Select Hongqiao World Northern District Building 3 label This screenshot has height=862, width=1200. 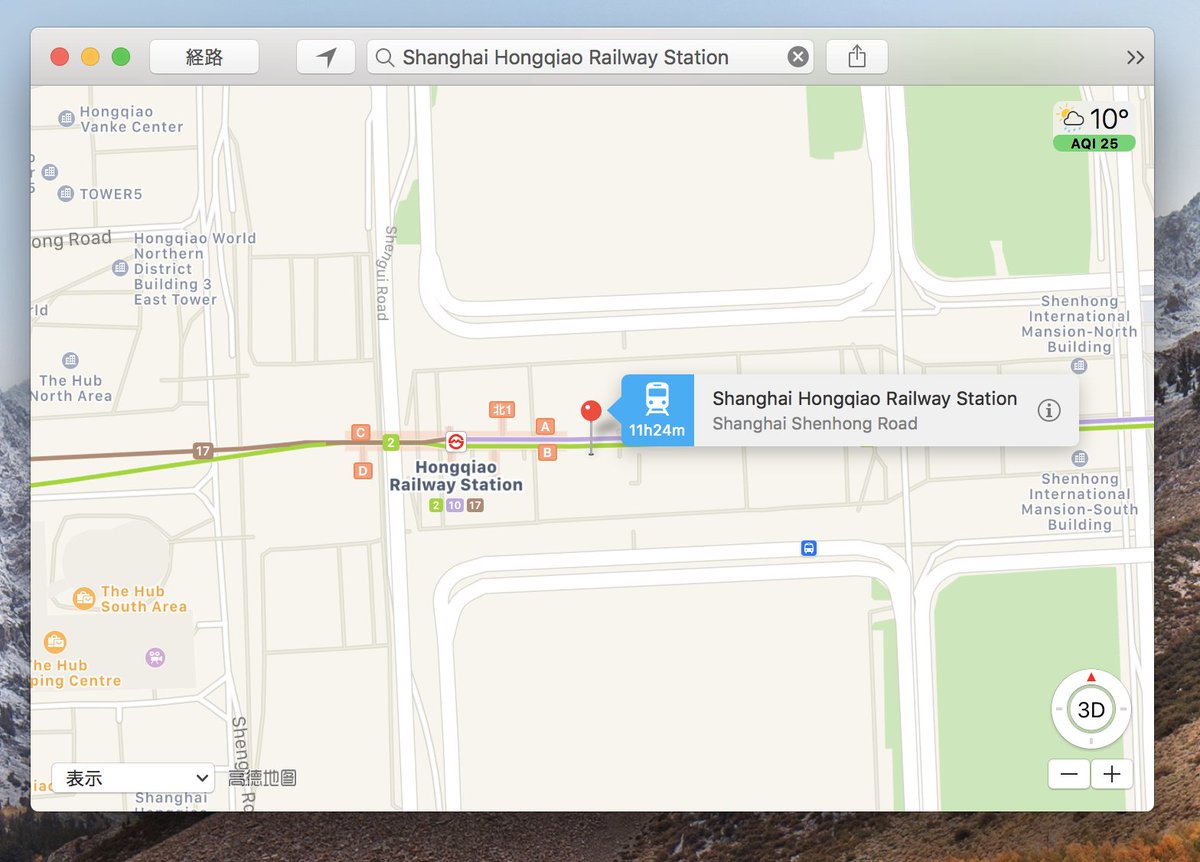(194, 269)
